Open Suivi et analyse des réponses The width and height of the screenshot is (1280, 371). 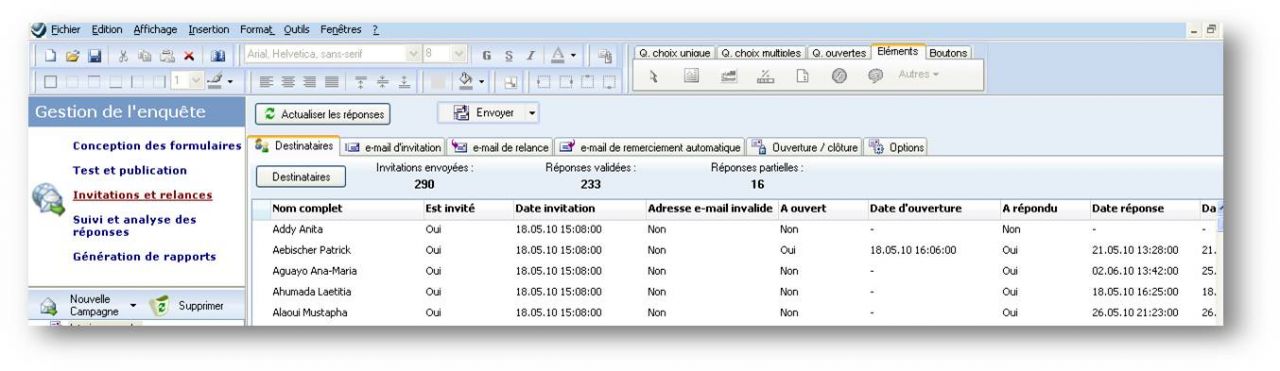pyautogui.click(x=135, y=225)
